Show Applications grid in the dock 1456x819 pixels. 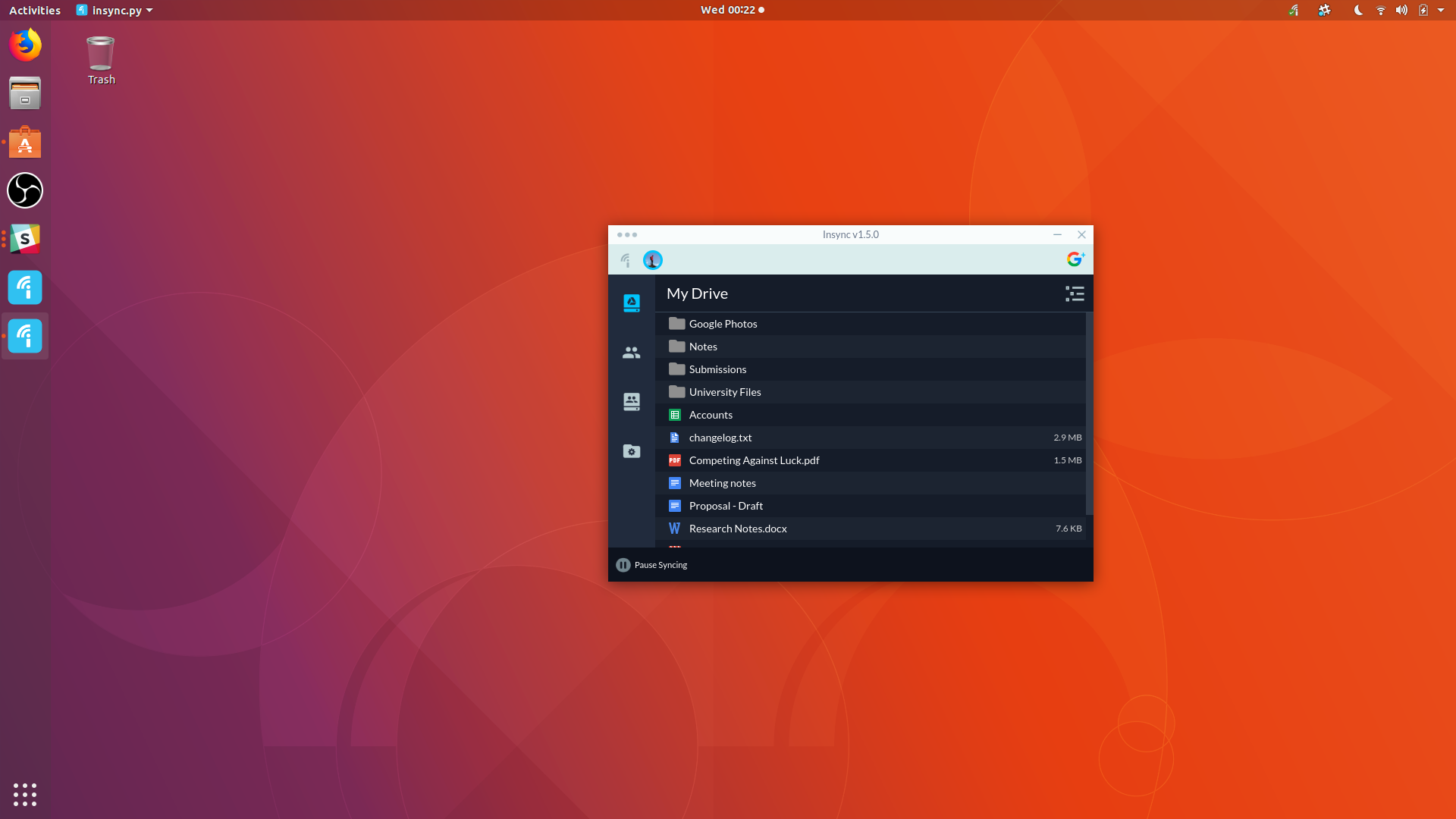(25, 794)
